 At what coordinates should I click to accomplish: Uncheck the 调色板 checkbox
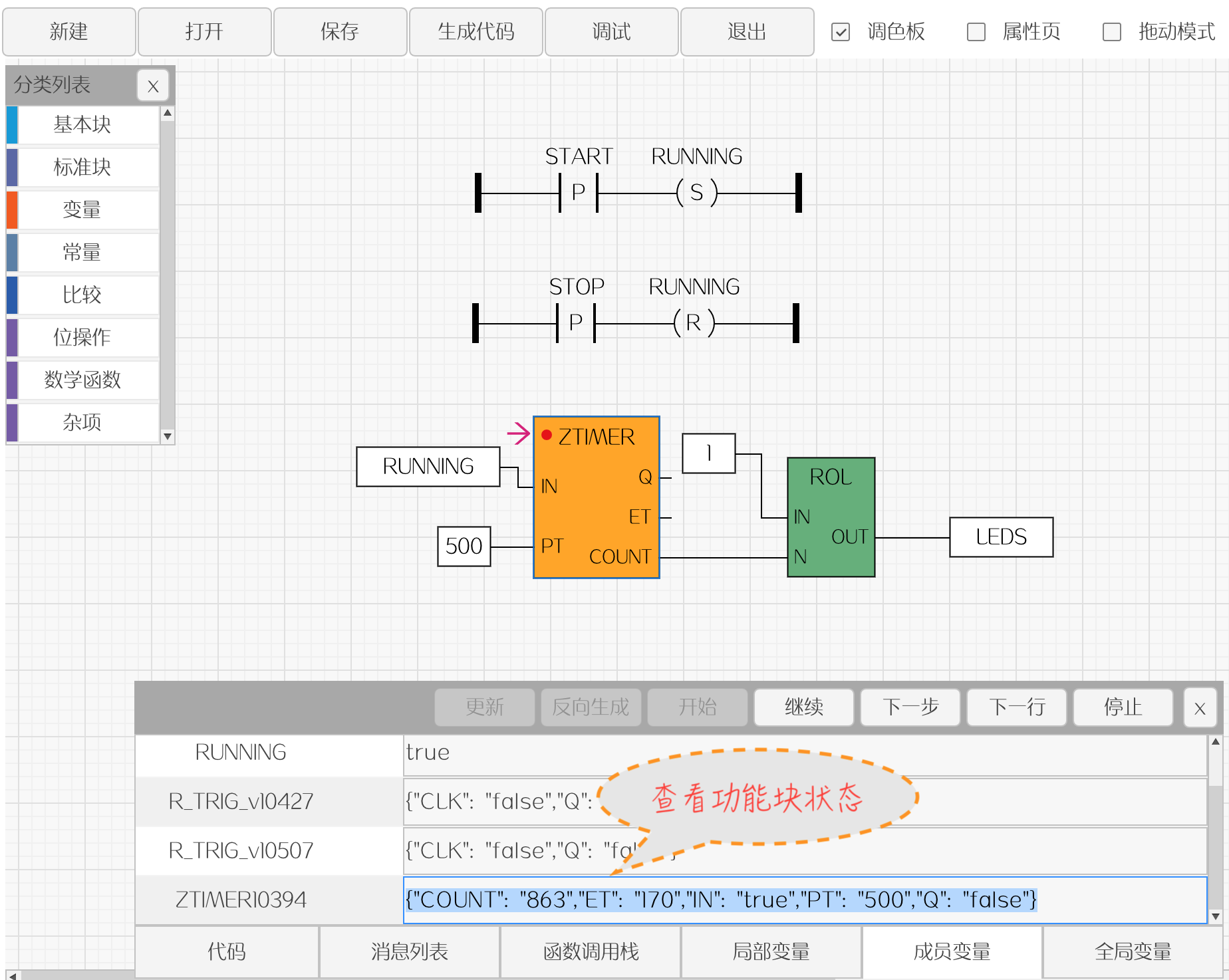(841, 32)
